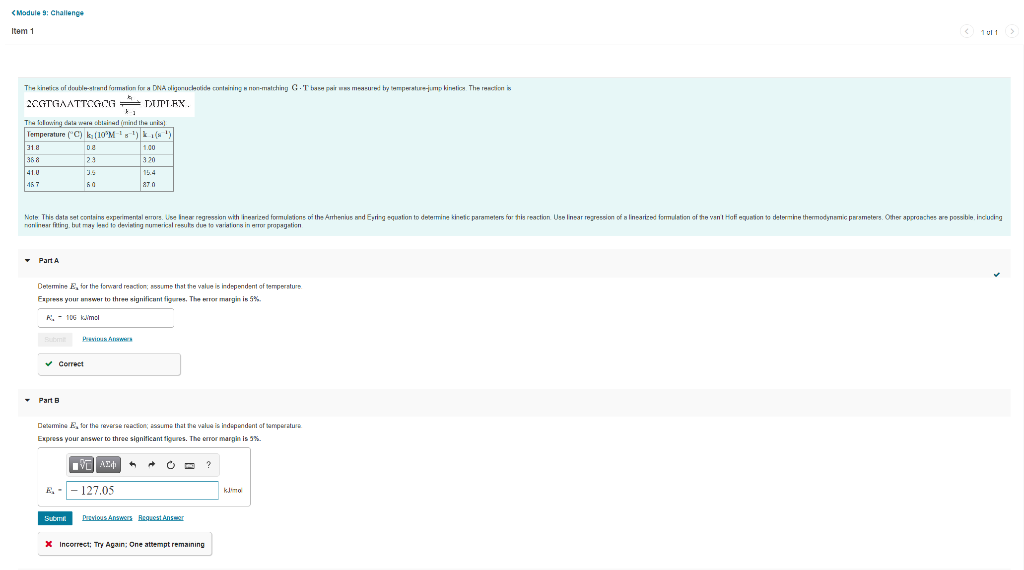Click the disabled Submit button in Part A
This screenshot has height=570, width=1024.
point(55,340)
